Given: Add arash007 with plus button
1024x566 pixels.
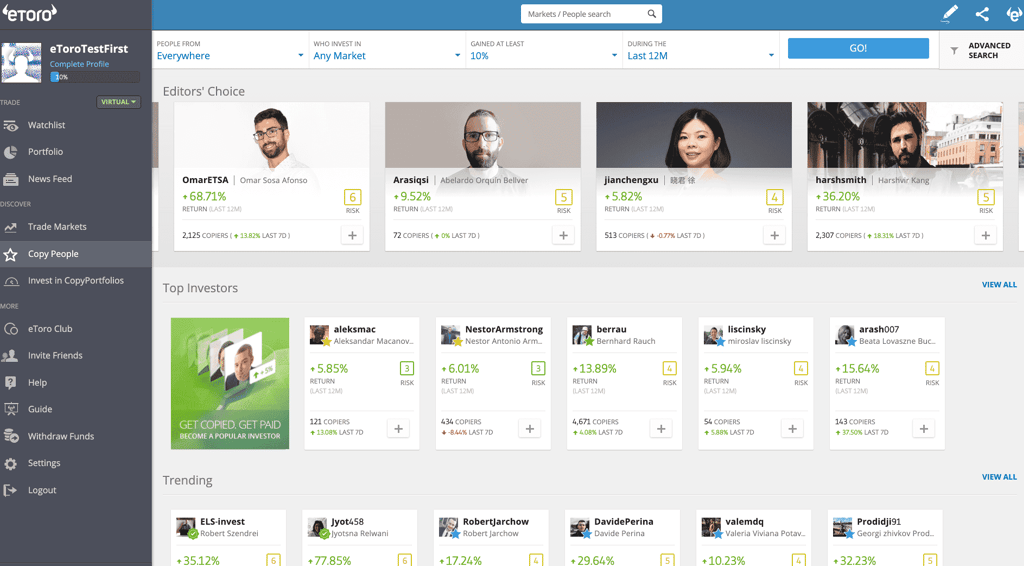Looking at the screenshot, I should point(923,429).
